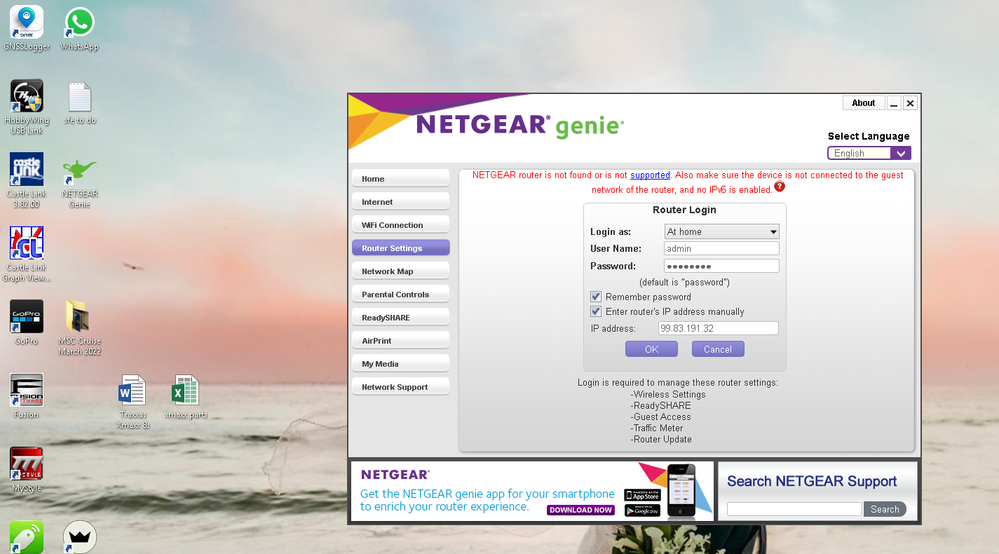
Task: Click the DOWNLOAD NOW button
Action: pyautogui.click(x=580, y=510)
